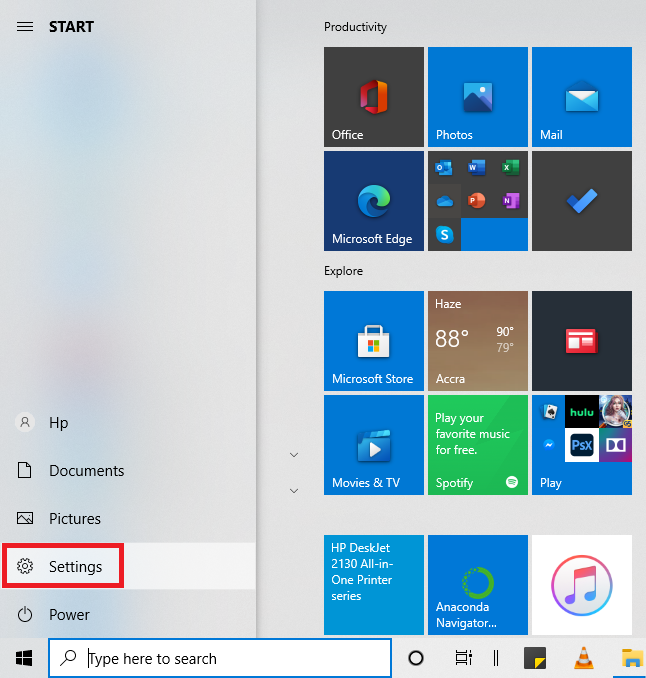Open Pictures from Start sidebar
The width and height of the screenshot is (646, 678).
[x=128, y=518]
